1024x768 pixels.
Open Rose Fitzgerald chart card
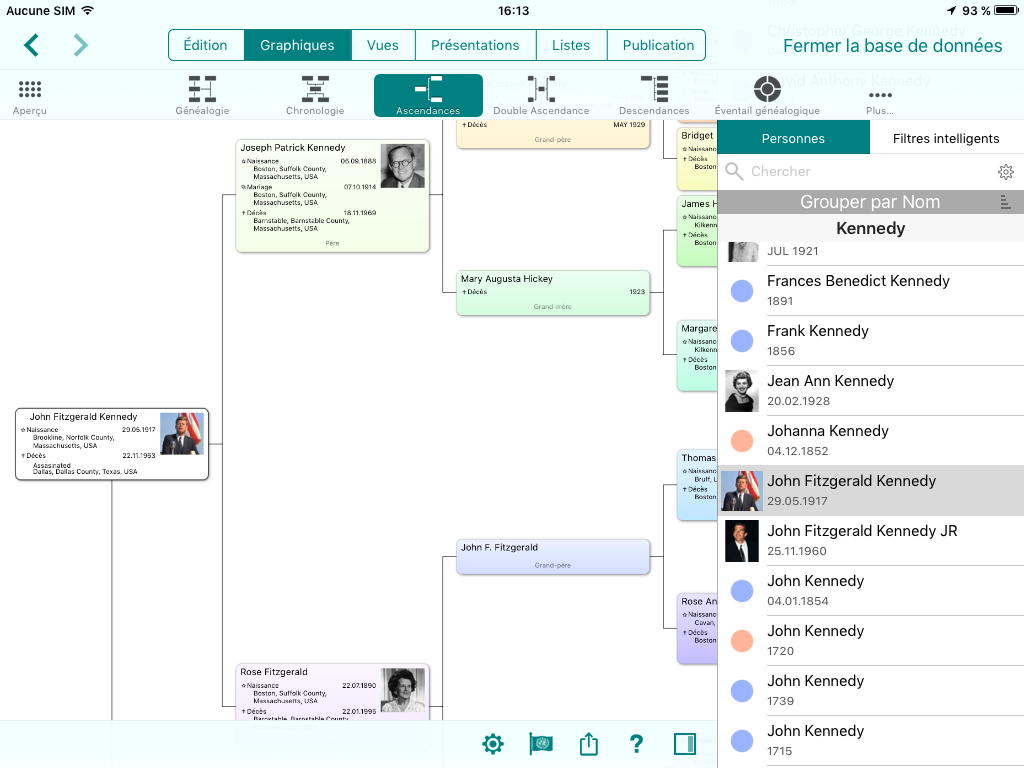[x=332, y=692]
